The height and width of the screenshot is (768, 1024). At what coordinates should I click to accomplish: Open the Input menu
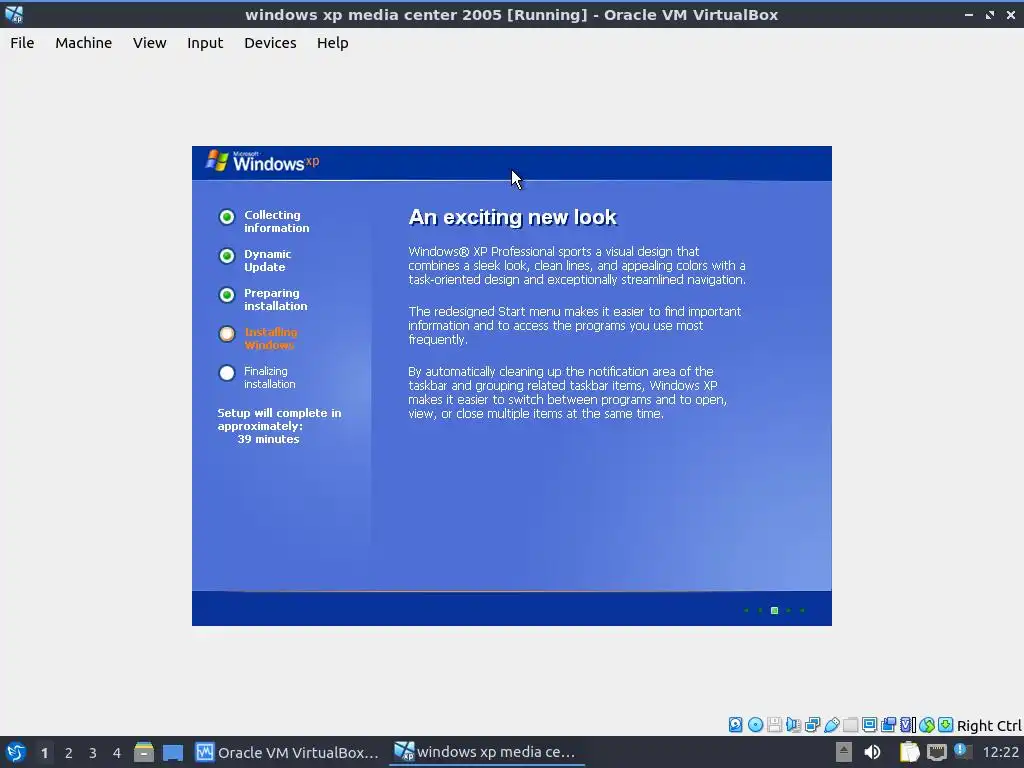click(205, 43)
